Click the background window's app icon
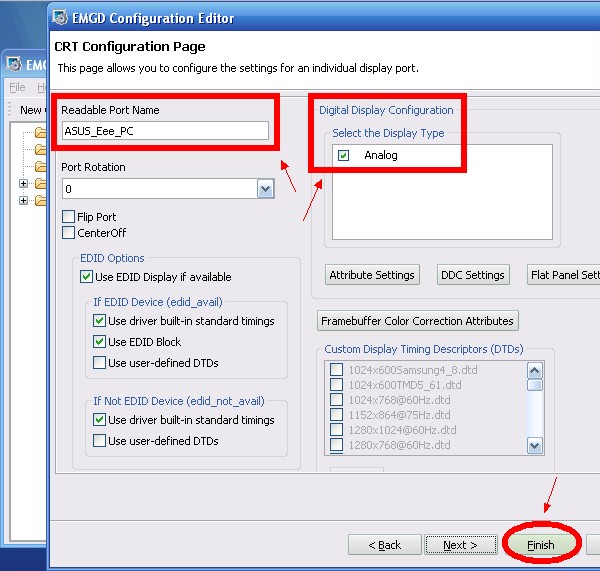The image size is (600, 571). [x=14, y=65]
